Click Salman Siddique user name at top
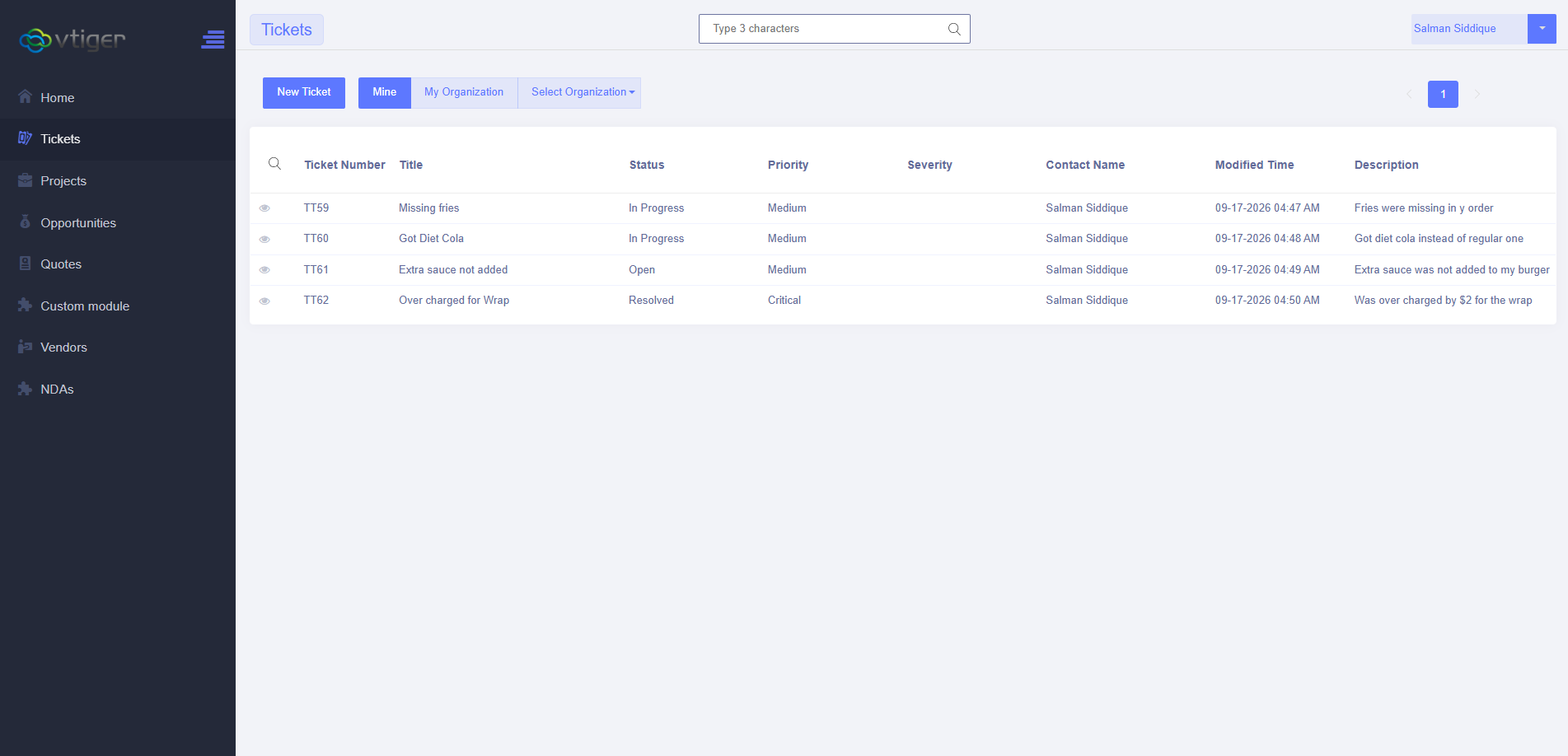This screenshot has width=1568, height=756. [1455, 28]
